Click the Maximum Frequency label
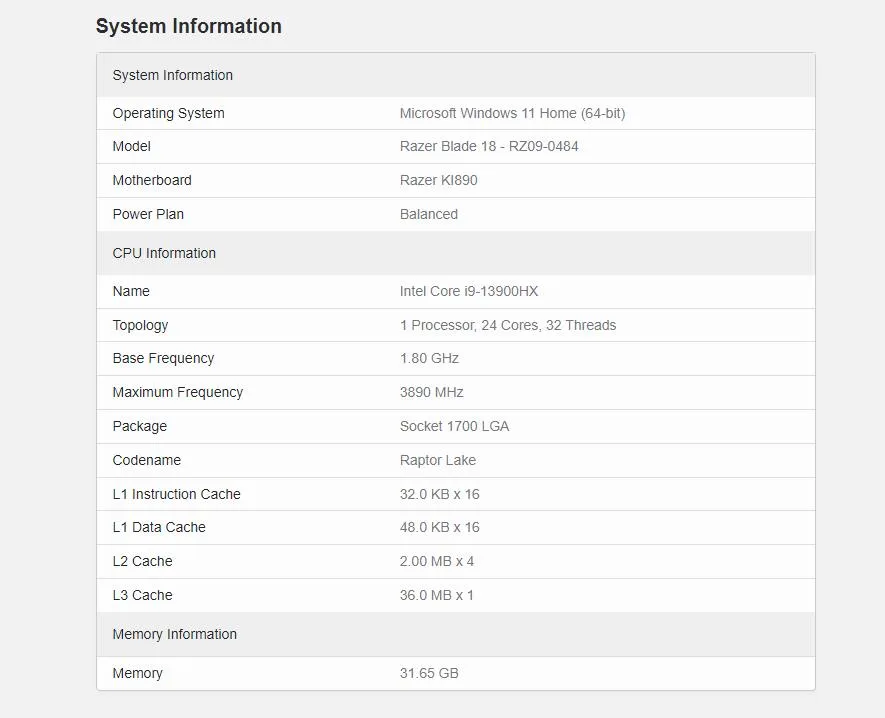This screenshot has height=718, width=885. (x=177, y=392)
